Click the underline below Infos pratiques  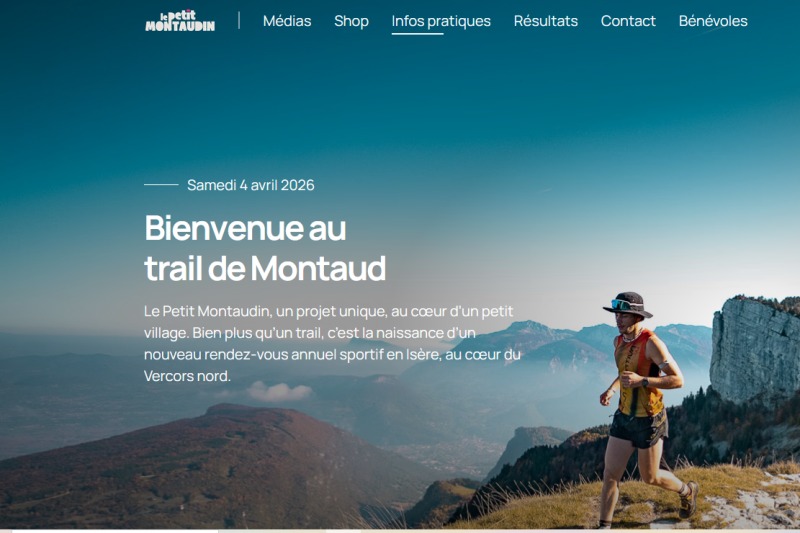pos(417,34)
